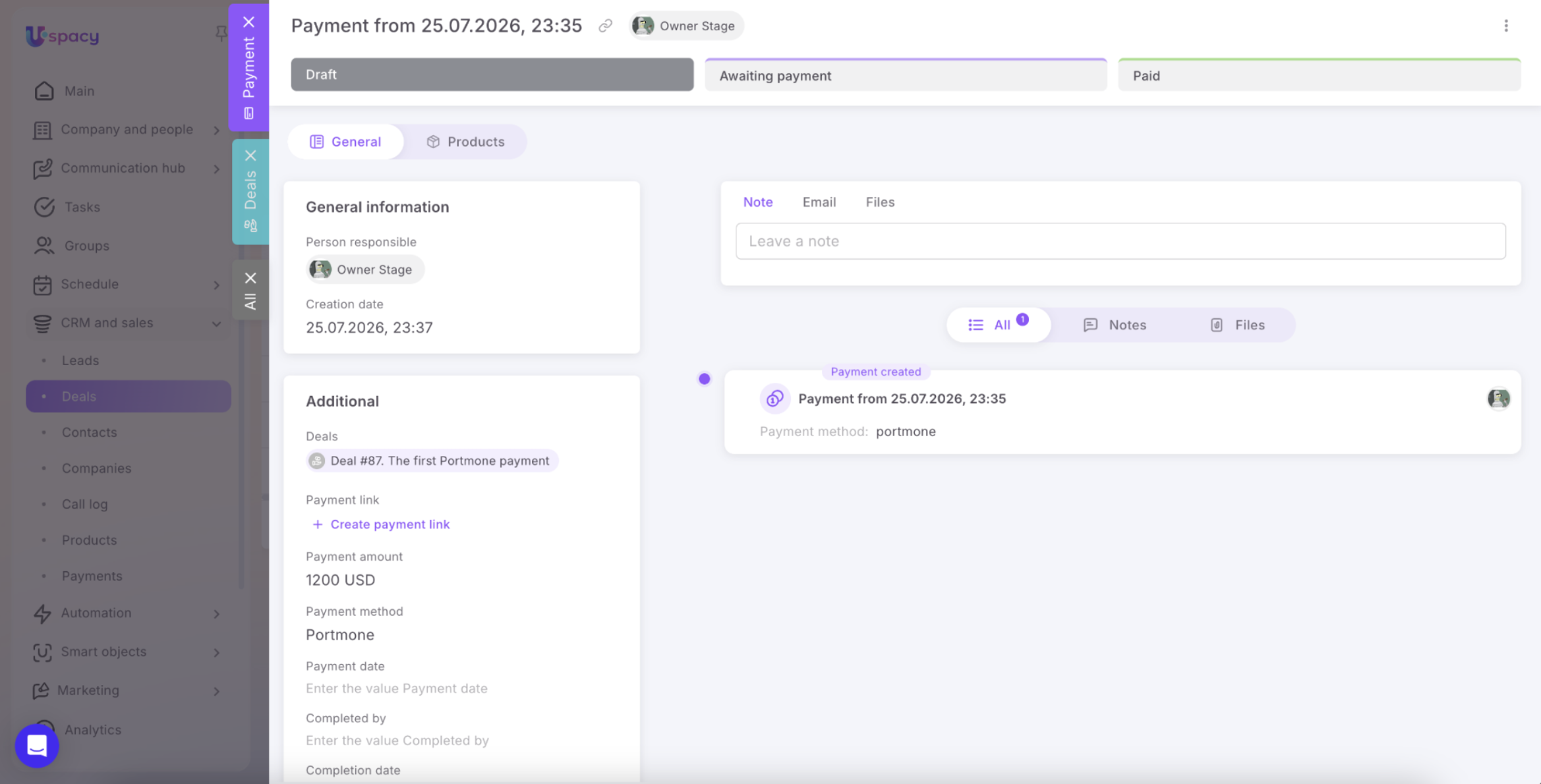Filter activity feed by Notes

1115,325
